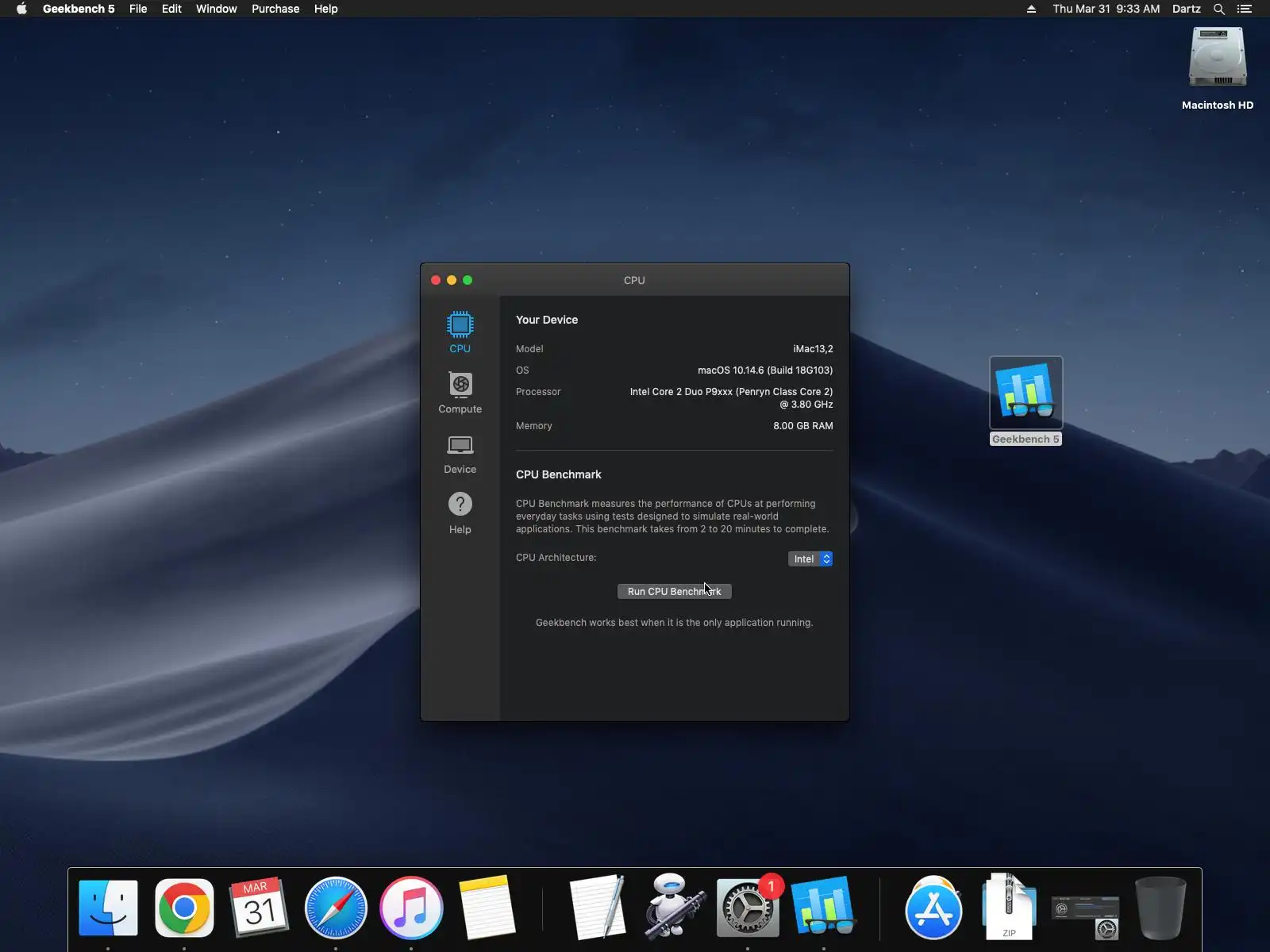This screenshot has width=1270, height=952.
Task: Launch Google Chrome from the Dock
Action: tap(184, 908)
